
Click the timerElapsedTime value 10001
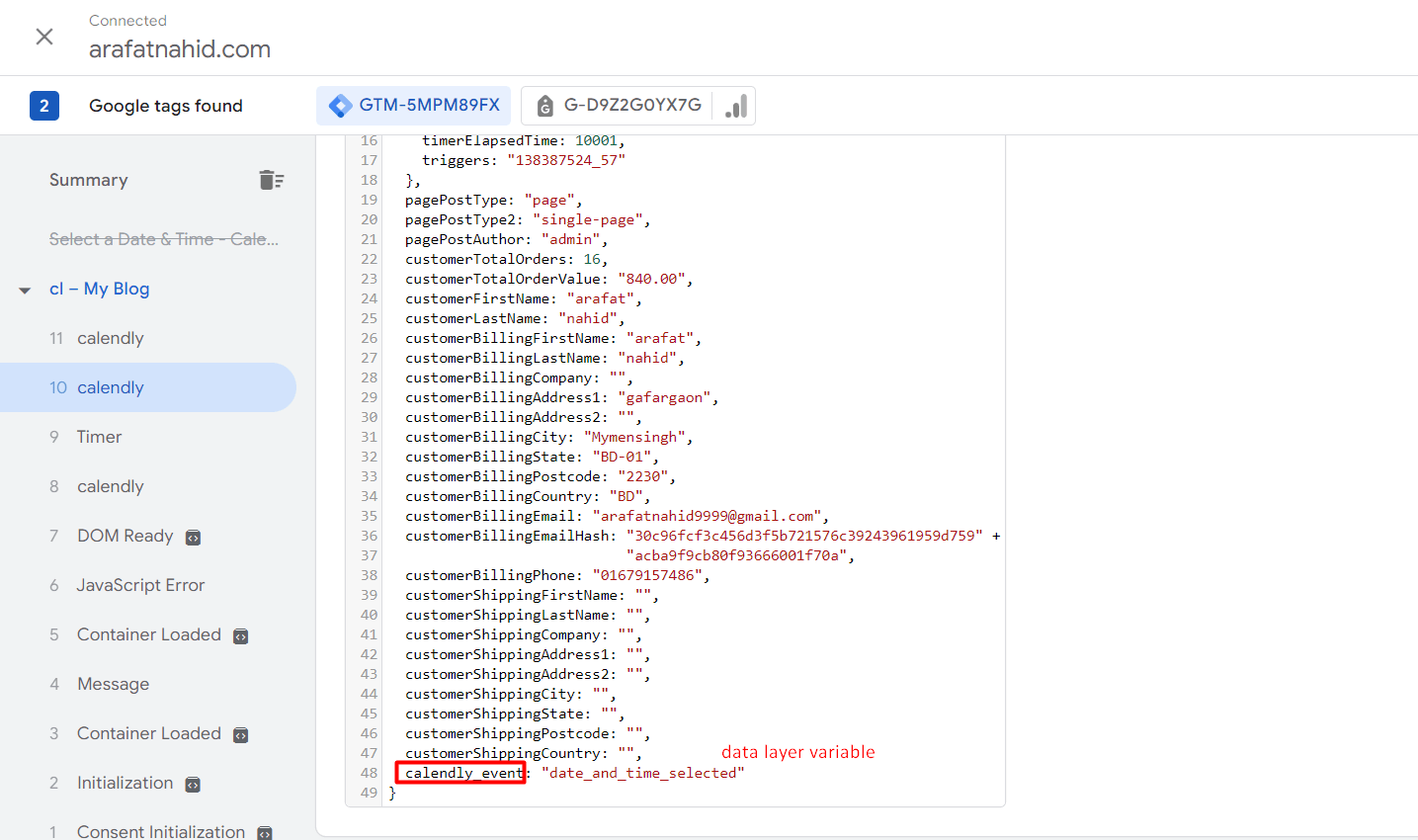[x=596, y=140]
